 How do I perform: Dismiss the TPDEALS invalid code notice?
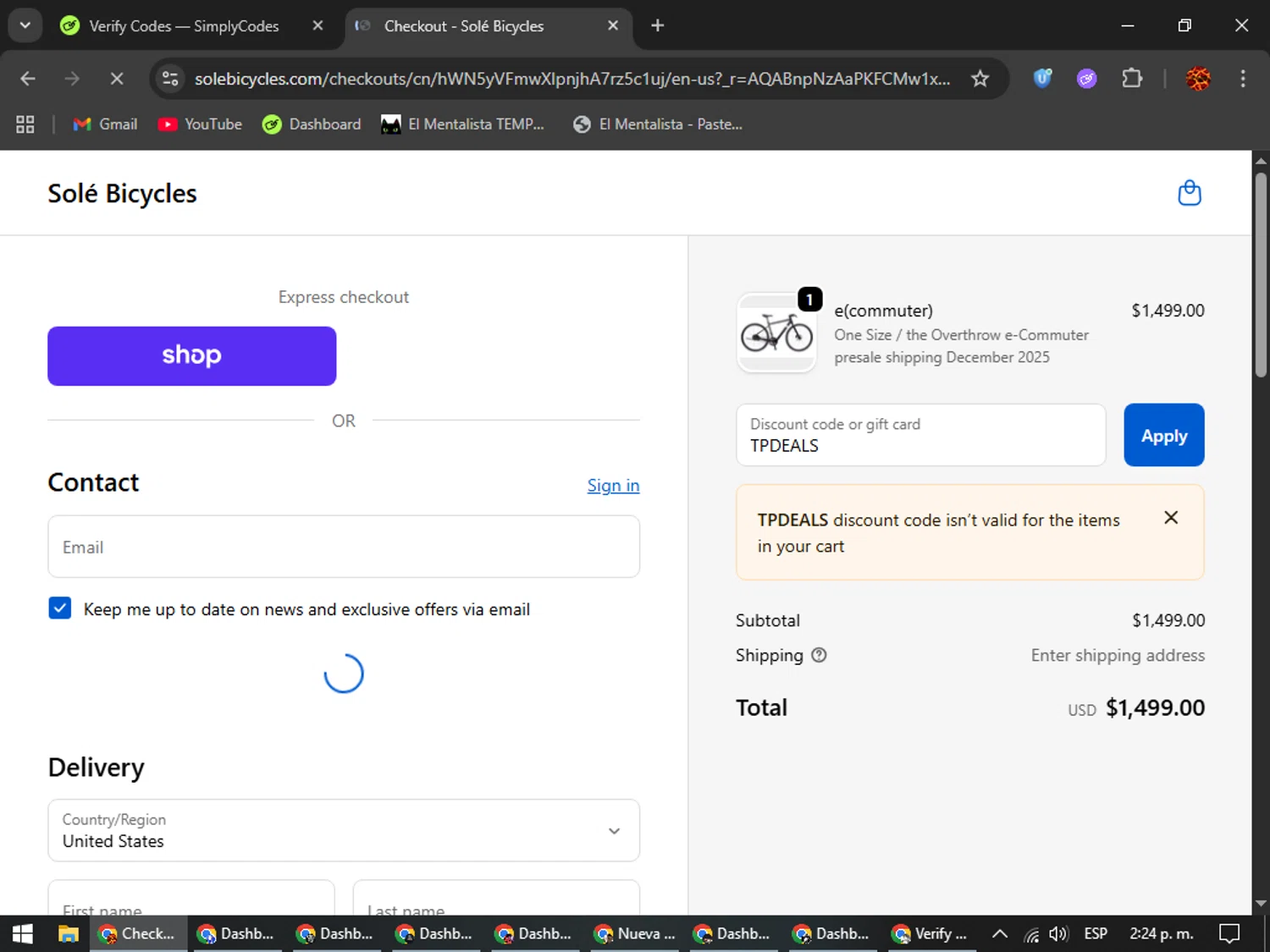click(x=1171, y=518)
